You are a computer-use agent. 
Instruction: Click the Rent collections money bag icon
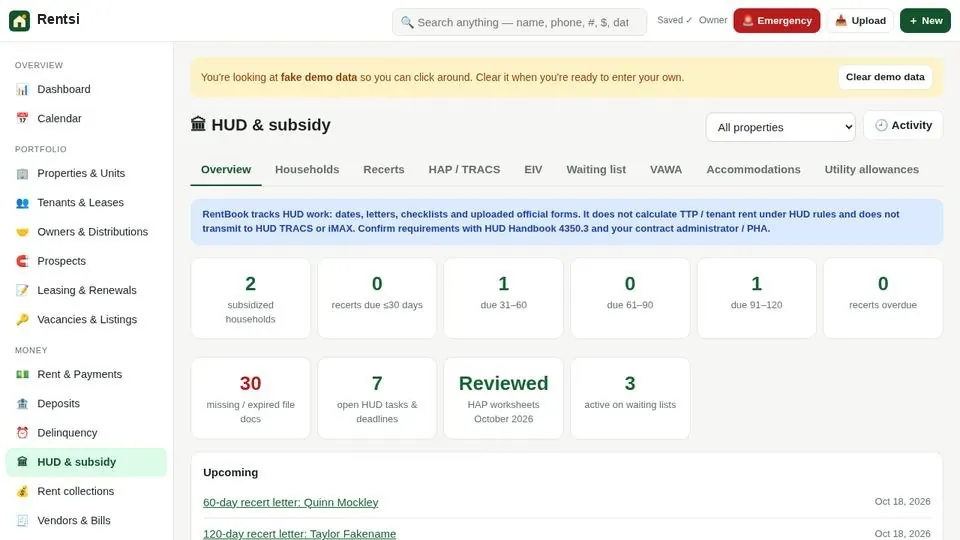click(22, 491)
